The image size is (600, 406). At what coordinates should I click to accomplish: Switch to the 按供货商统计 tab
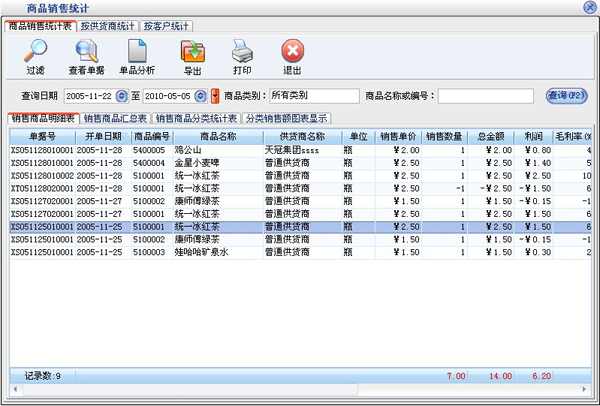(106, 26)
